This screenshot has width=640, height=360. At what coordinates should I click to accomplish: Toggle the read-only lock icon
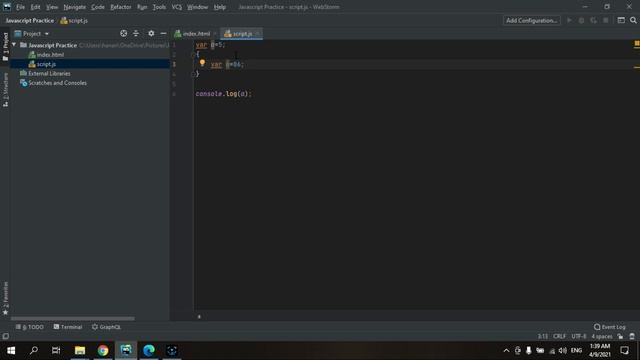[620, 336]
